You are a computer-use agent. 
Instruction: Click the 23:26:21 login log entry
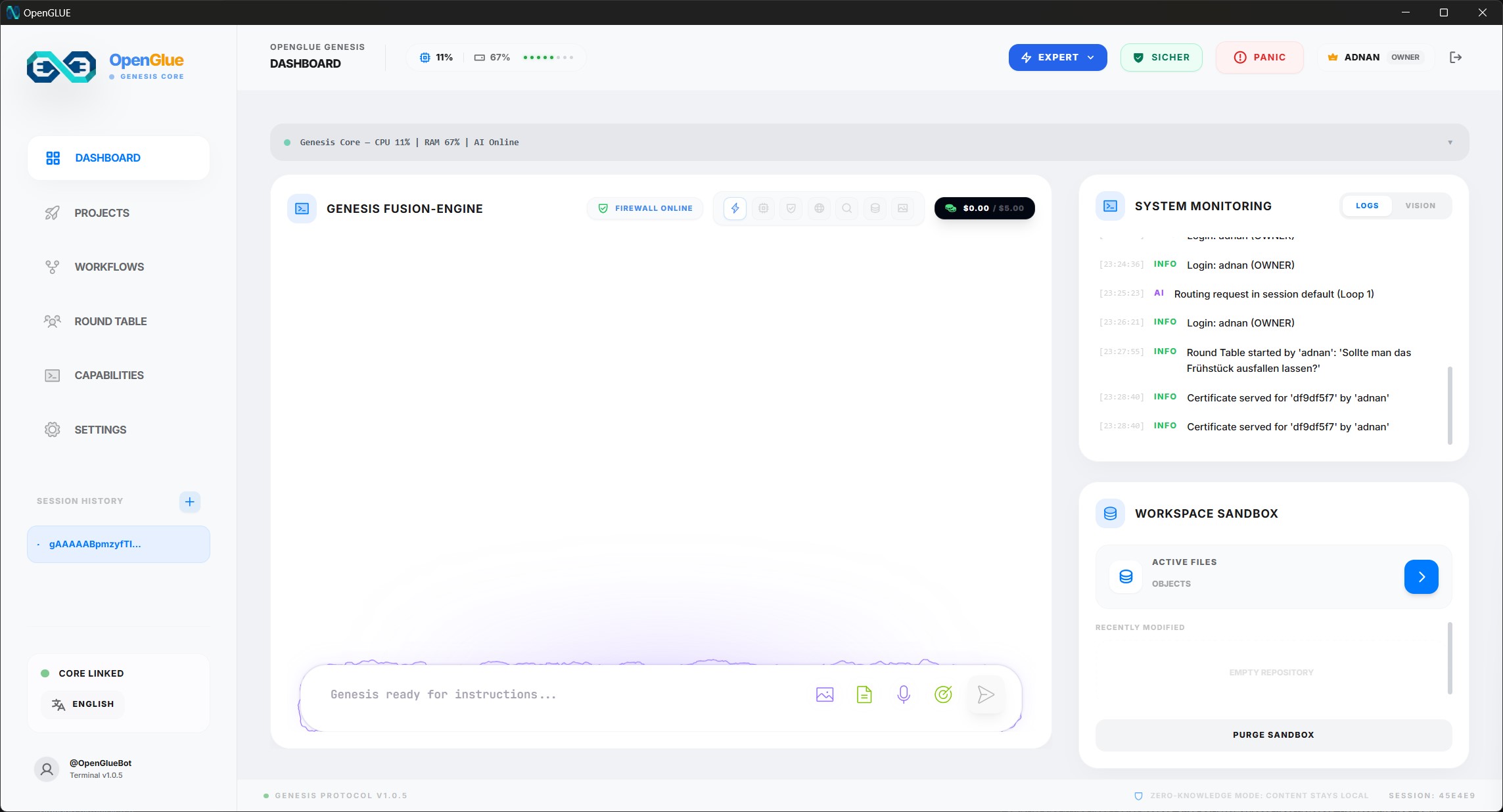pyautogui.click(x=1274, y=323)
